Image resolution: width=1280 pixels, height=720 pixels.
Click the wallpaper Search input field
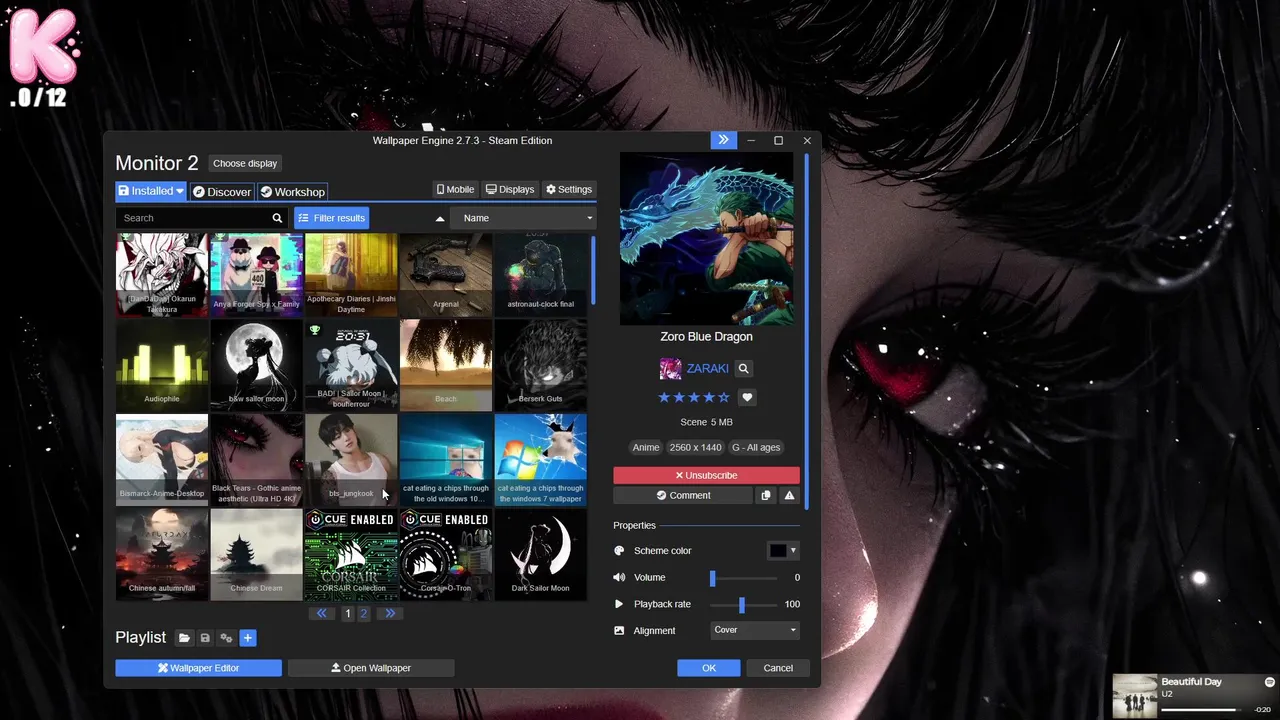(x=193, y=218)
